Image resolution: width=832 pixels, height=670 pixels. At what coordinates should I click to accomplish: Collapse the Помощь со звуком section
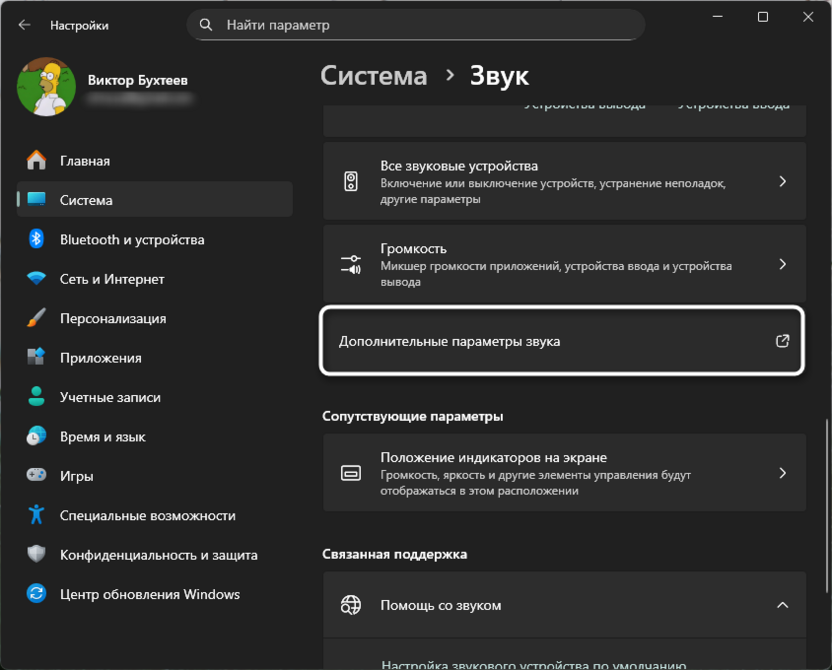[x=785, y=605]
